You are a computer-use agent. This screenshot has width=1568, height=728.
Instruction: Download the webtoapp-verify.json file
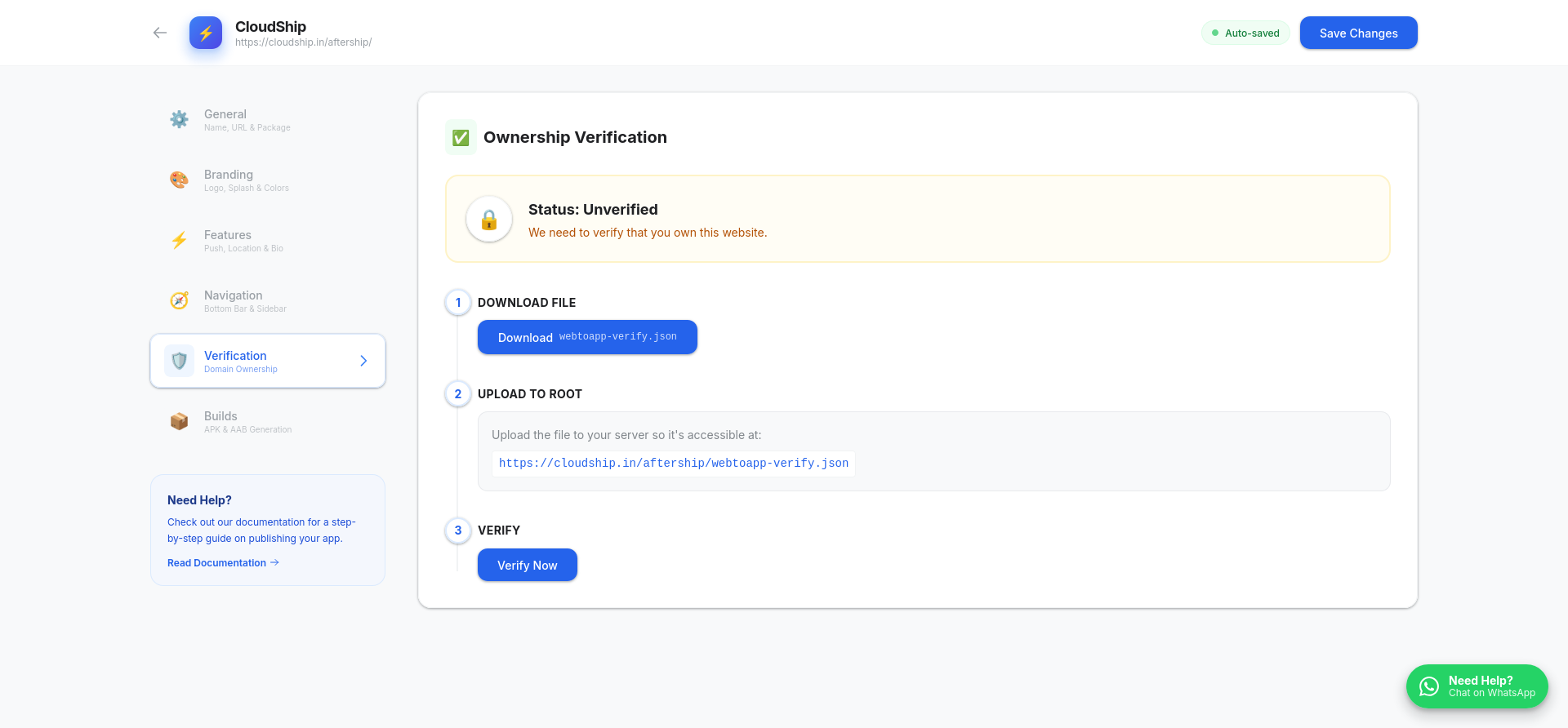pyautogui.click(x=587, y=337)
